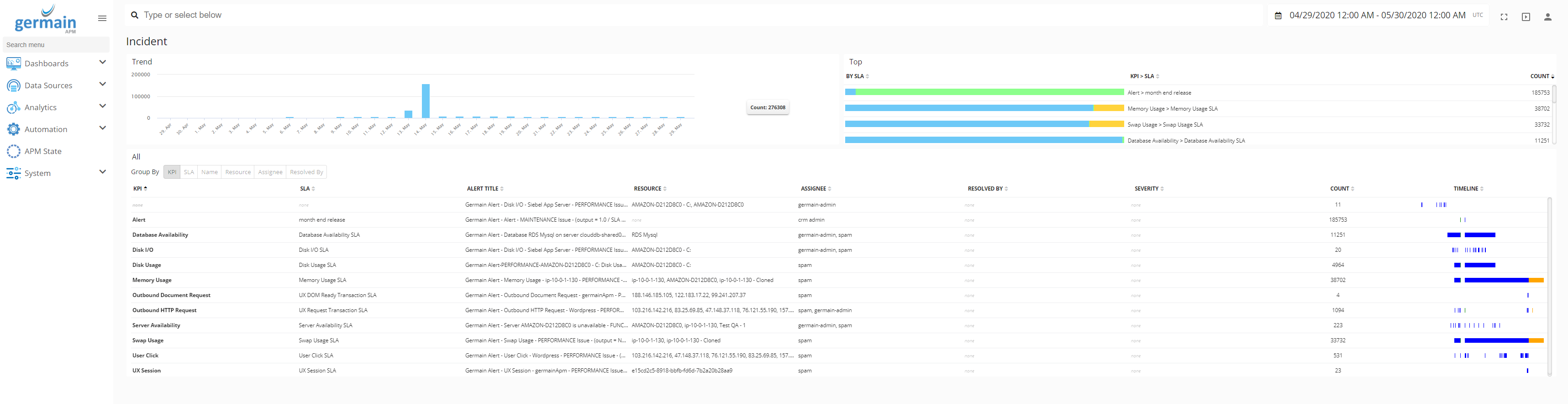Click the Analytics sidebar icon
Viewport: 1568px width, 404px height.
(x=13, y=108)
